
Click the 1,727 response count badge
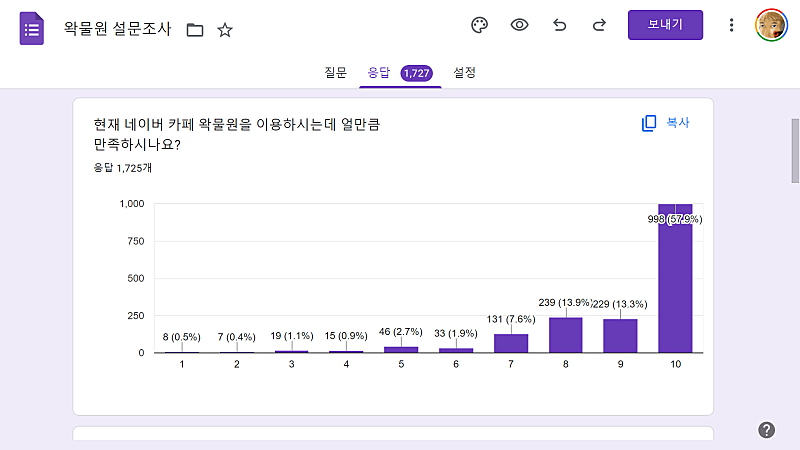tap(416, 73)
